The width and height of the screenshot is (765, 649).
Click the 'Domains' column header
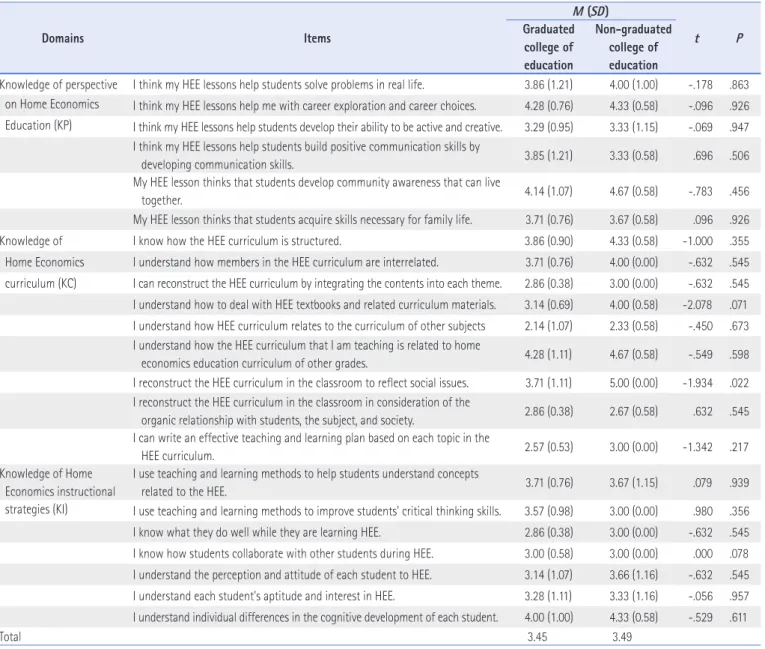click(62, 38)
